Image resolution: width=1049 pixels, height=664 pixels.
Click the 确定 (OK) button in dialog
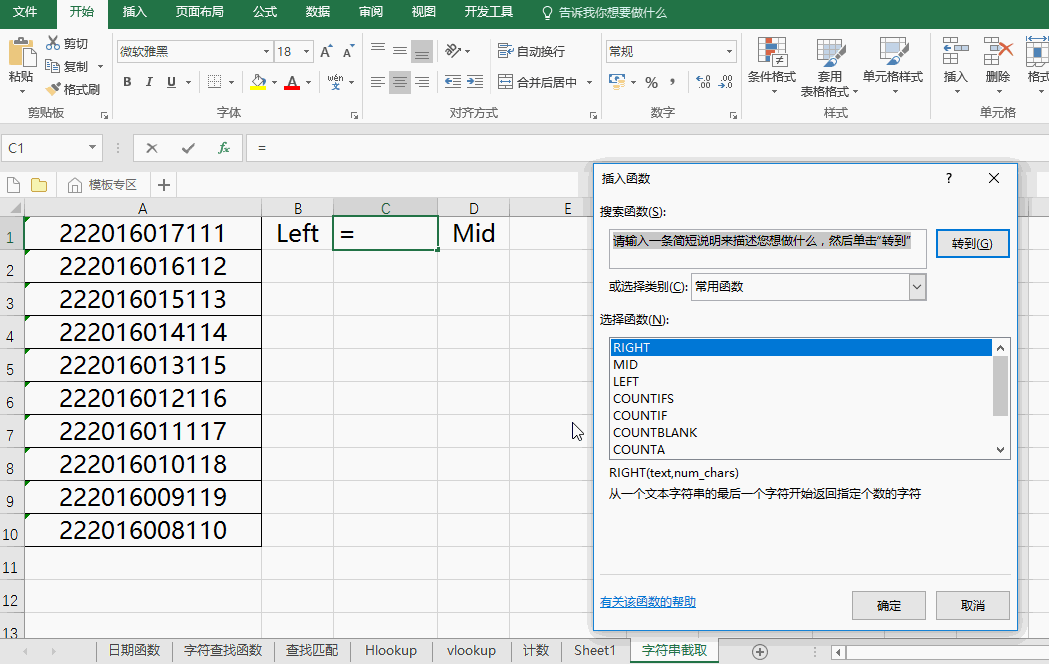(888, 606)
